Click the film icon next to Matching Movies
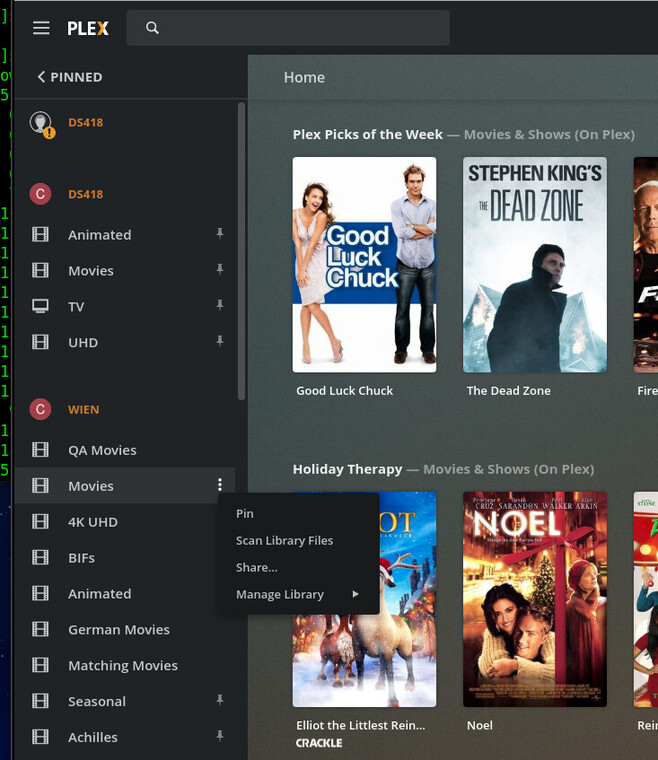The height and width of the screenshot is (760, 658). tap(40, 665)
